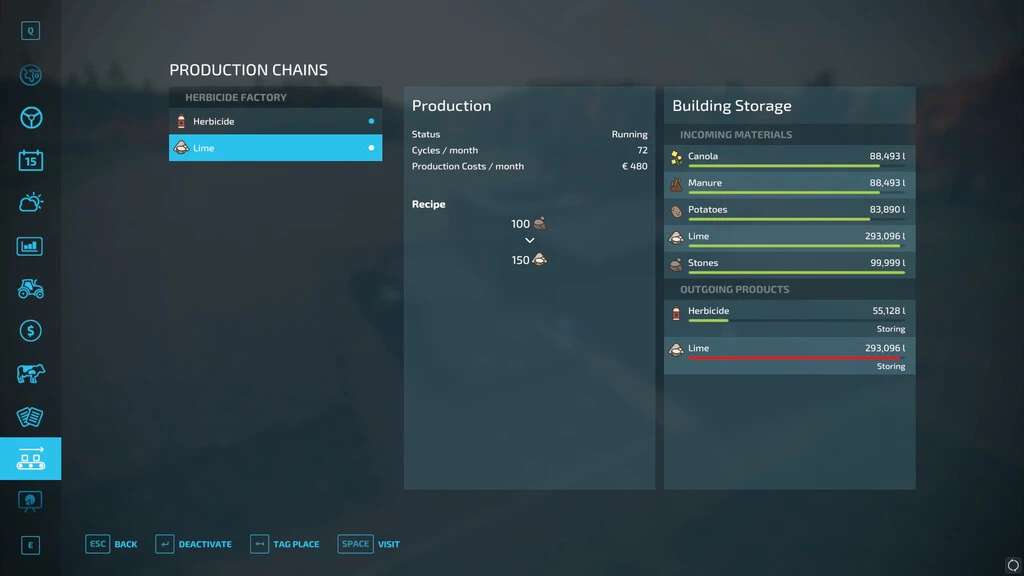Viewport: 1024px width, 576px height.
Task: Show the weather forecast page
Action: (30, 203)
